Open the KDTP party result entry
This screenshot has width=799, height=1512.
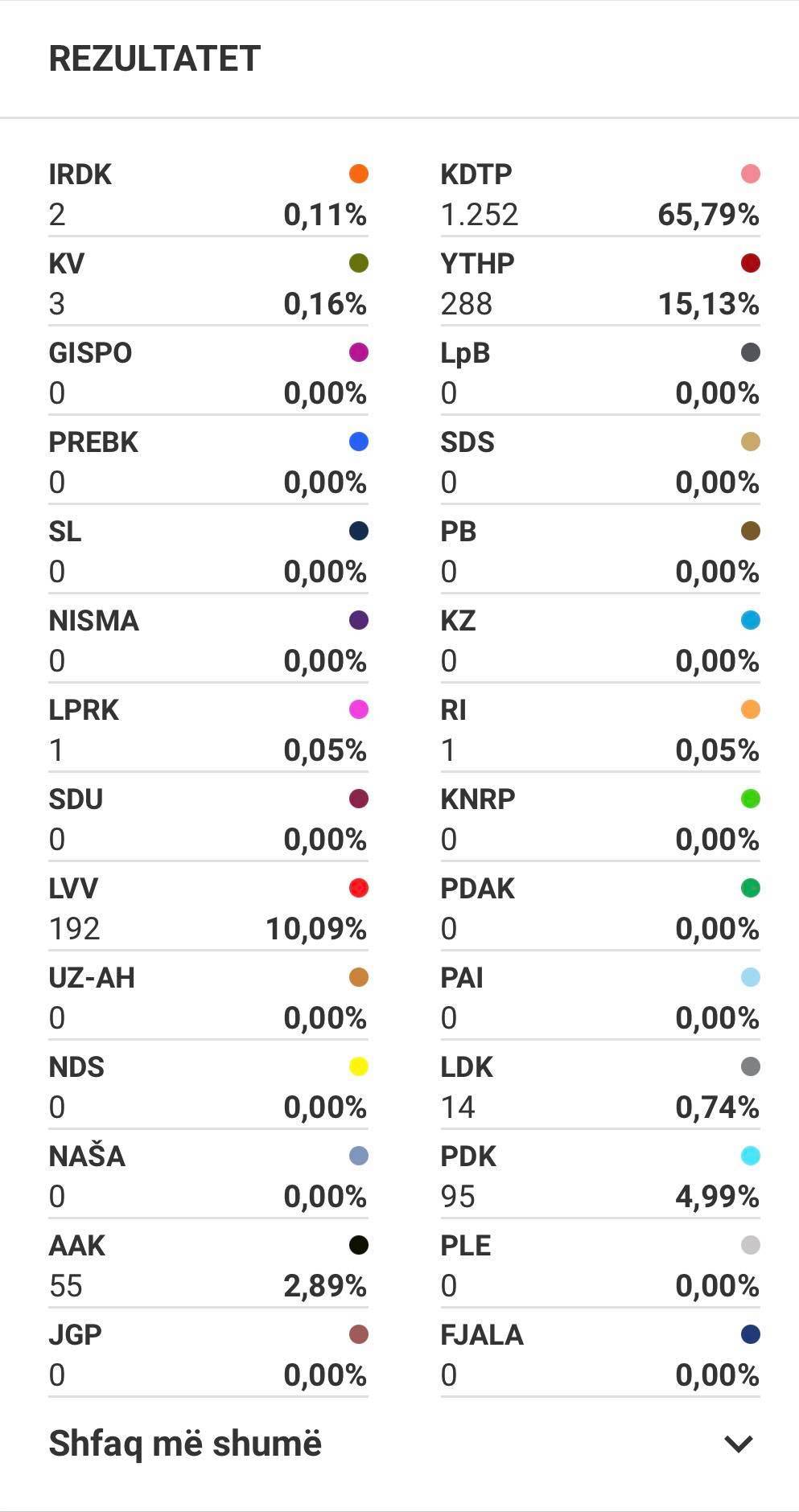click(x=600, y=195)
